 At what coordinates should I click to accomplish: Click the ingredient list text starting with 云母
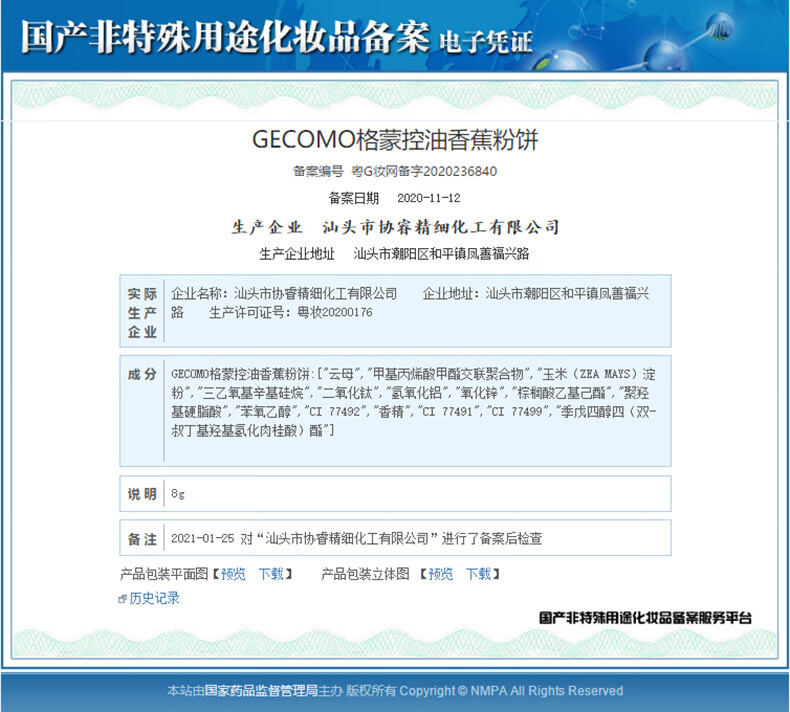pos(414,402)
